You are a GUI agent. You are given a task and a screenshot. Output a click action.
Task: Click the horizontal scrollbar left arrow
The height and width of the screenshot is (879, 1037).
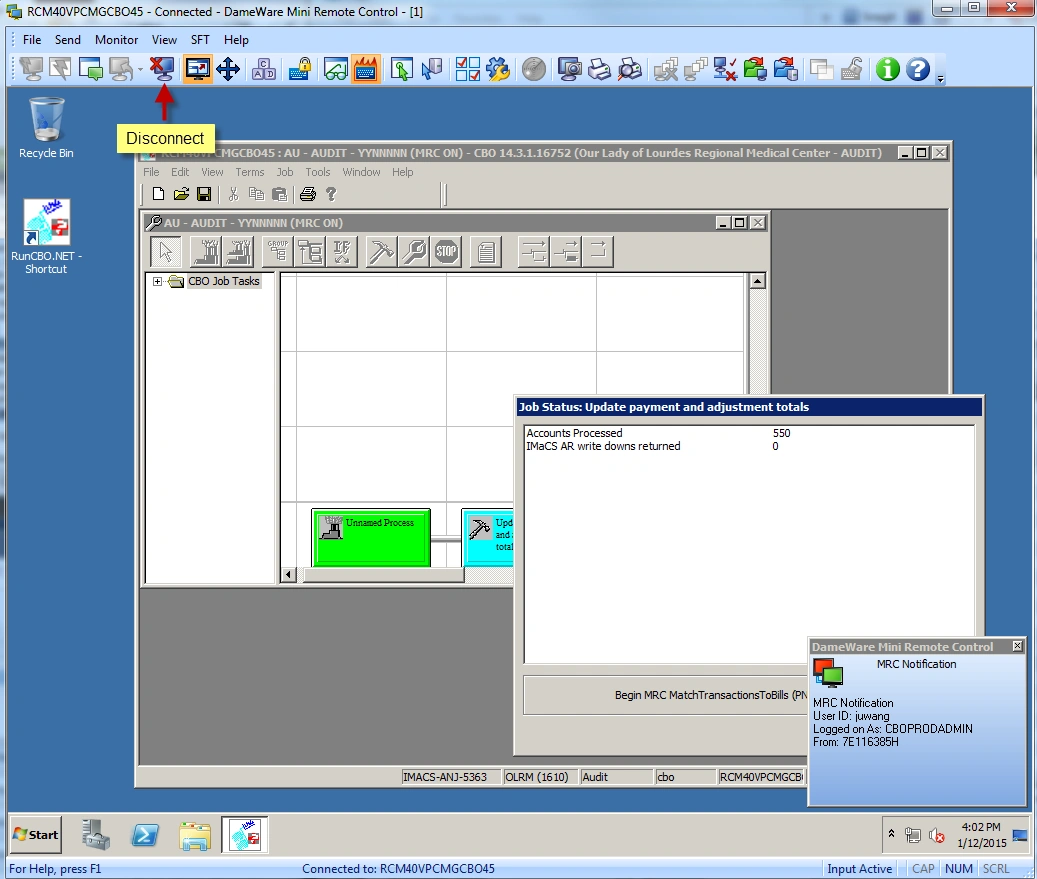click(290, 575)
